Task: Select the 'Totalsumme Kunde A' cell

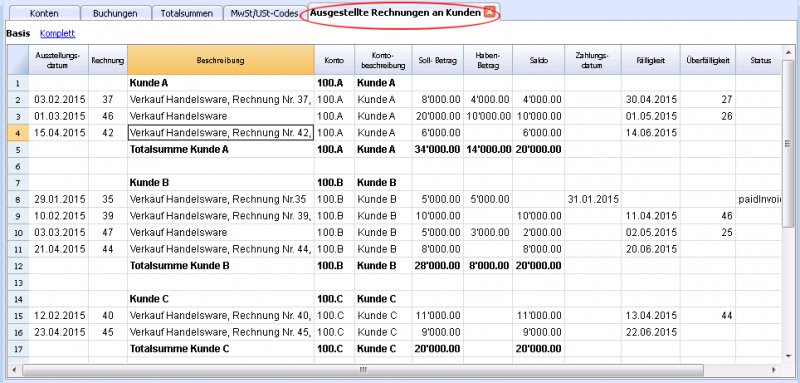Action: (220, 150)
